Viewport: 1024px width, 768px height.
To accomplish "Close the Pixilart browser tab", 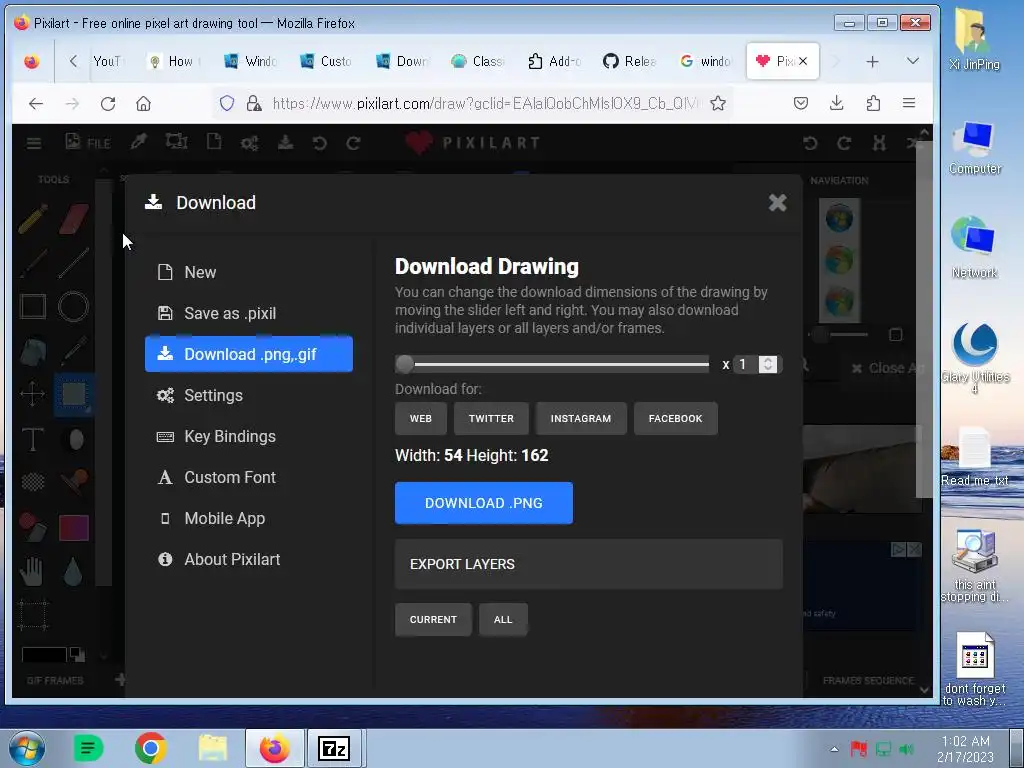I will click(x=803, y=61).
